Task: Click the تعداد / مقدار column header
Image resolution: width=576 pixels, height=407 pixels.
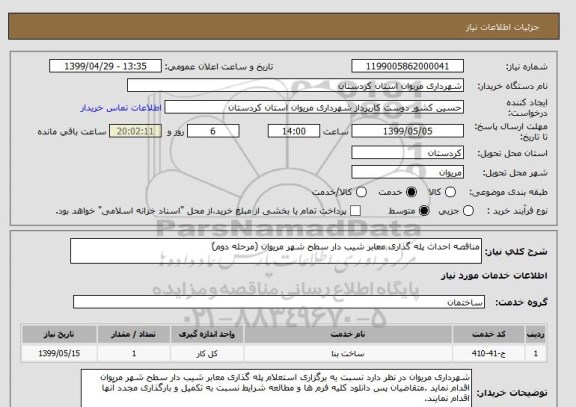Action: 134,334
